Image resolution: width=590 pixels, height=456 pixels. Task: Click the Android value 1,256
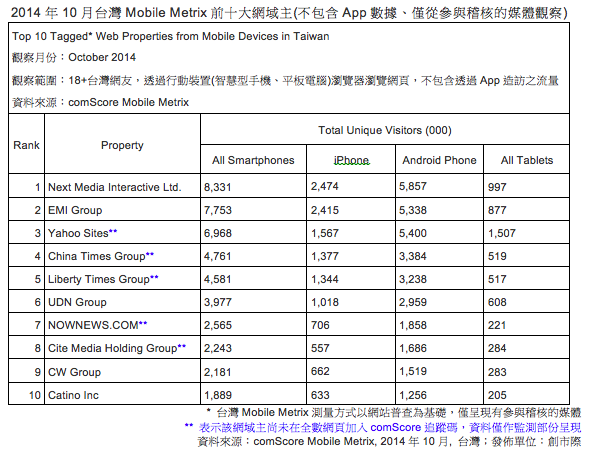pos(413,395)
